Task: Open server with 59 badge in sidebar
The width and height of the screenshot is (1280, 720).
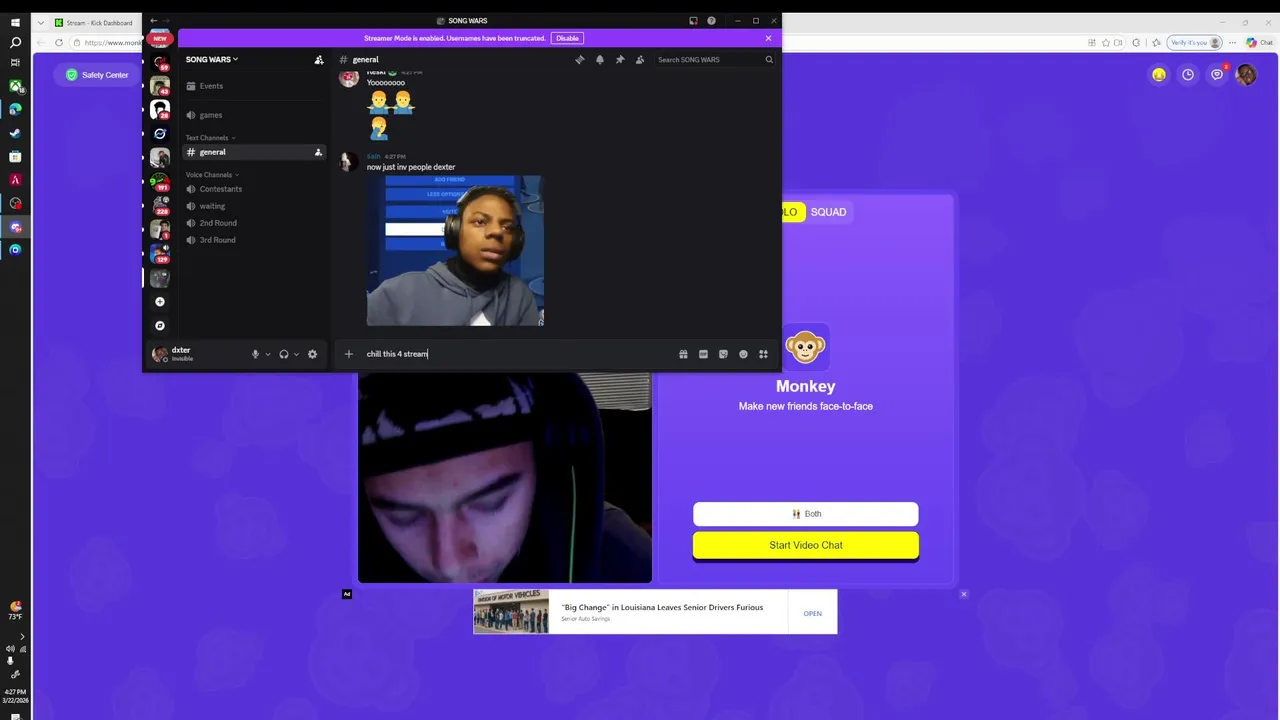Action: [x=160, y=62]
